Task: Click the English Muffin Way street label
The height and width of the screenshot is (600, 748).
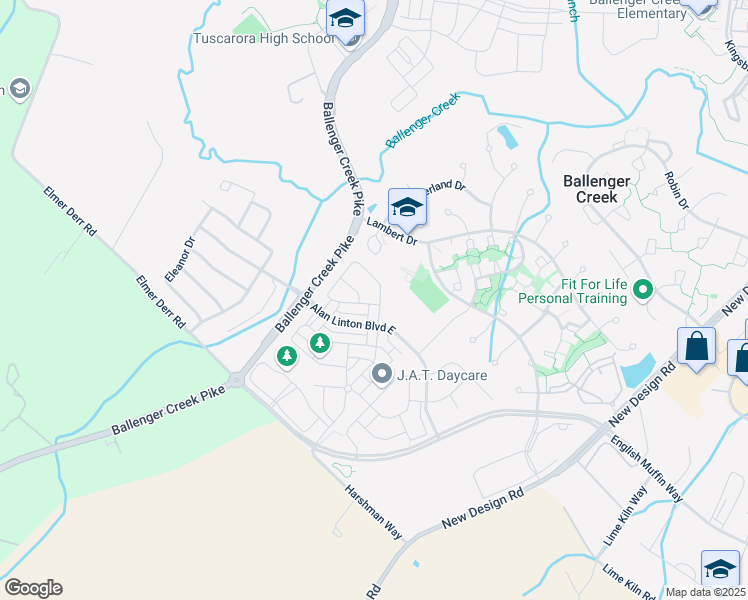Action: tap(646, 469)
